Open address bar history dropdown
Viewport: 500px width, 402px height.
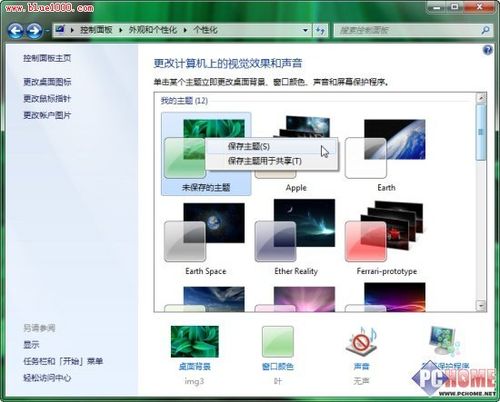[305, 30]
